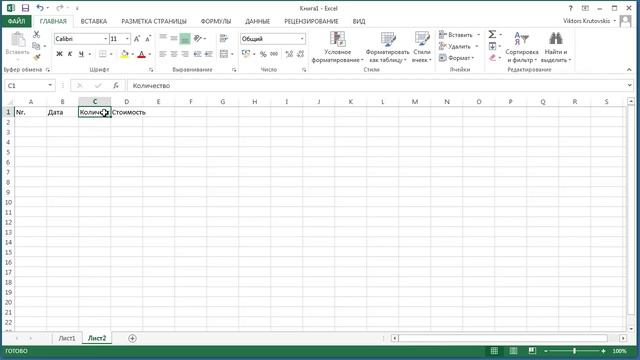Switch to the ФОРМУЛЫ ribbon tab

tap(216, 21)
